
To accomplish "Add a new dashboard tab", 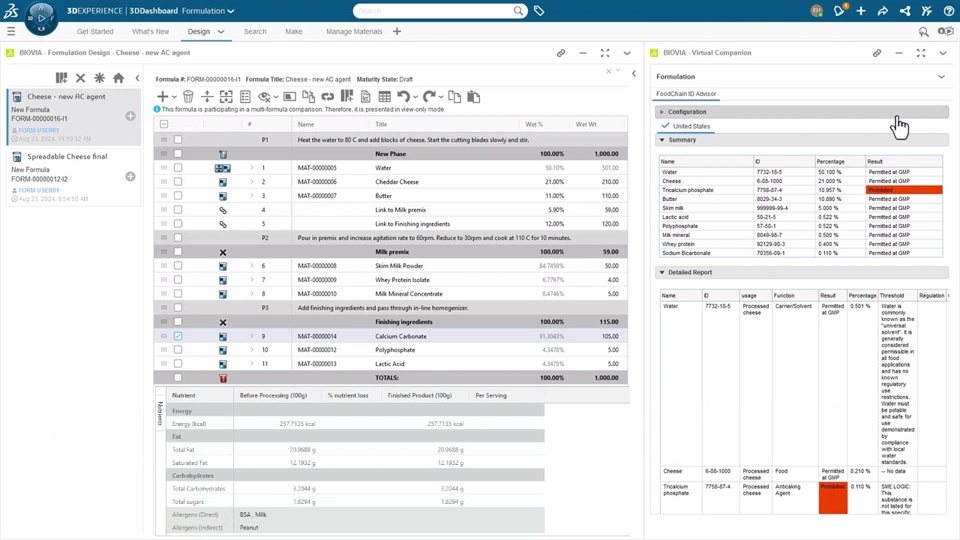I will pos(397,31).
